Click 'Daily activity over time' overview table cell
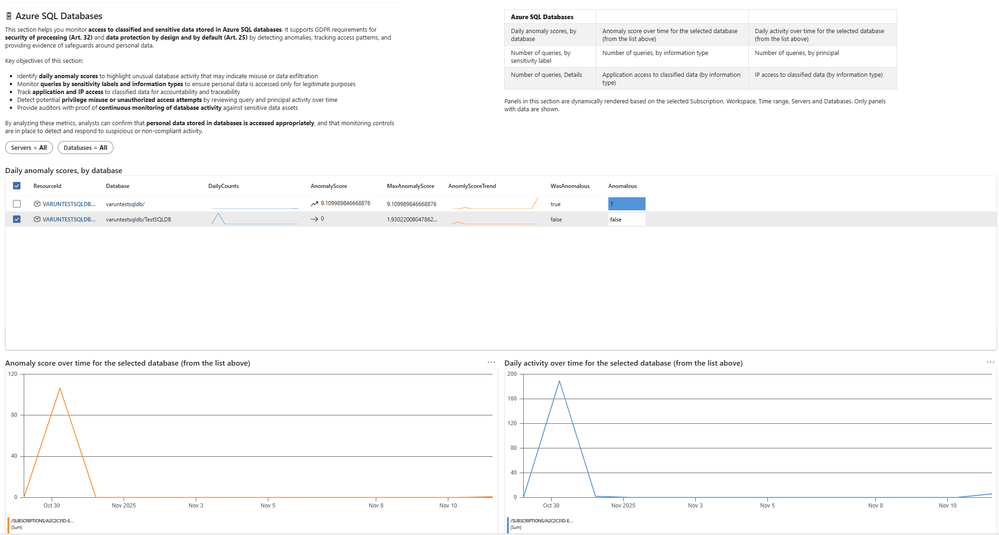This screenshot has width=999, height=535. click(x=823, y=34)
